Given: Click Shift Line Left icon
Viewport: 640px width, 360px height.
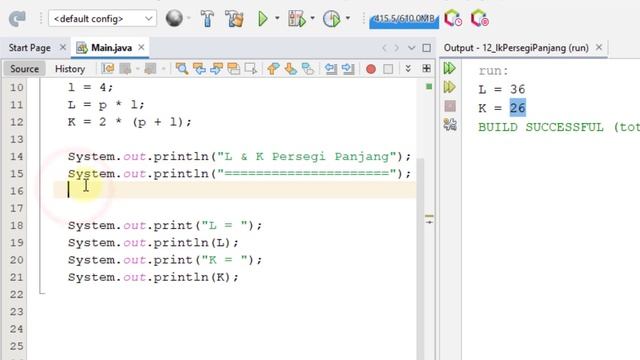Looking at the screenshot, I should tap(331, 69).
